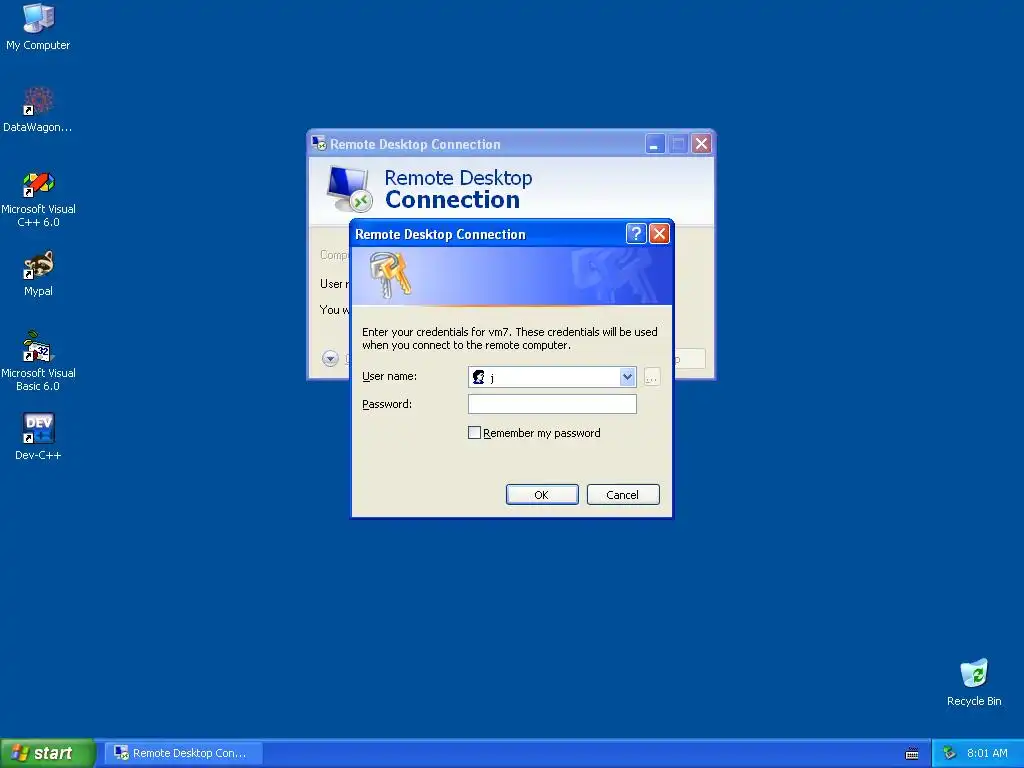Viewport: 1024px width, 768px height.
Task: Click the keys icon in dialog banner
Action: [x=390, y=276]
